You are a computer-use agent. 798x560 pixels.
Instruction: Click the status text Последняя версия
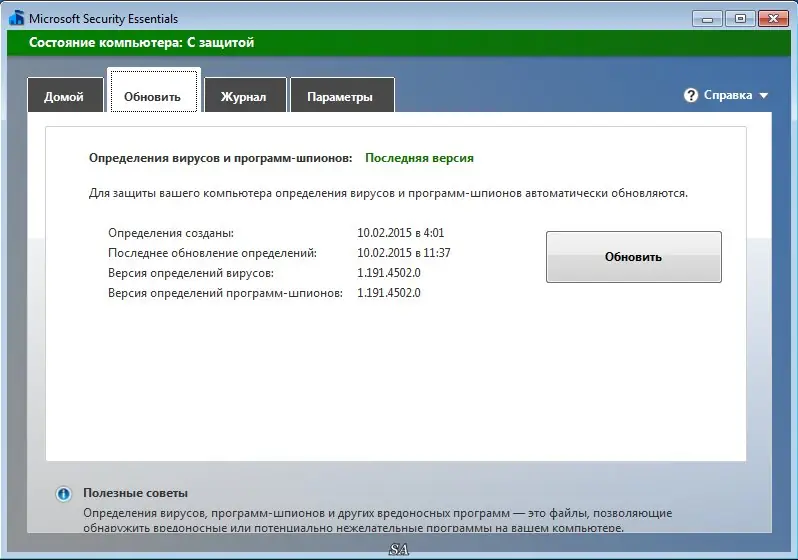419,158
